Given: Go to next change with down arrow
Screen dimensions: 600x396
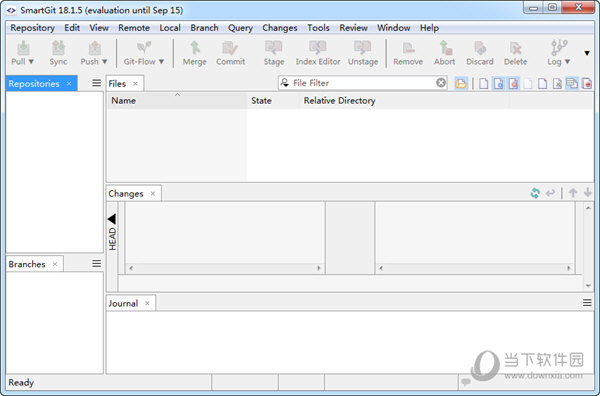Looking at the screenshot, I should coord(588,193).
